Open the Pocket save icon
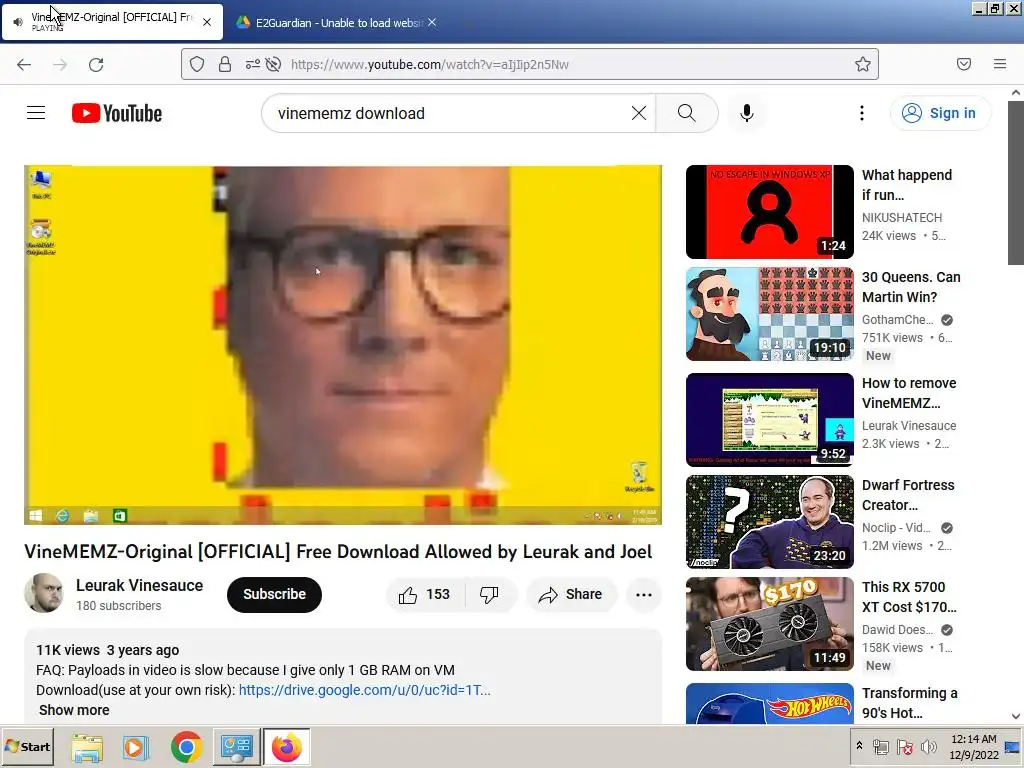This screenshot has width=1024, height=768. click(964, 64)
